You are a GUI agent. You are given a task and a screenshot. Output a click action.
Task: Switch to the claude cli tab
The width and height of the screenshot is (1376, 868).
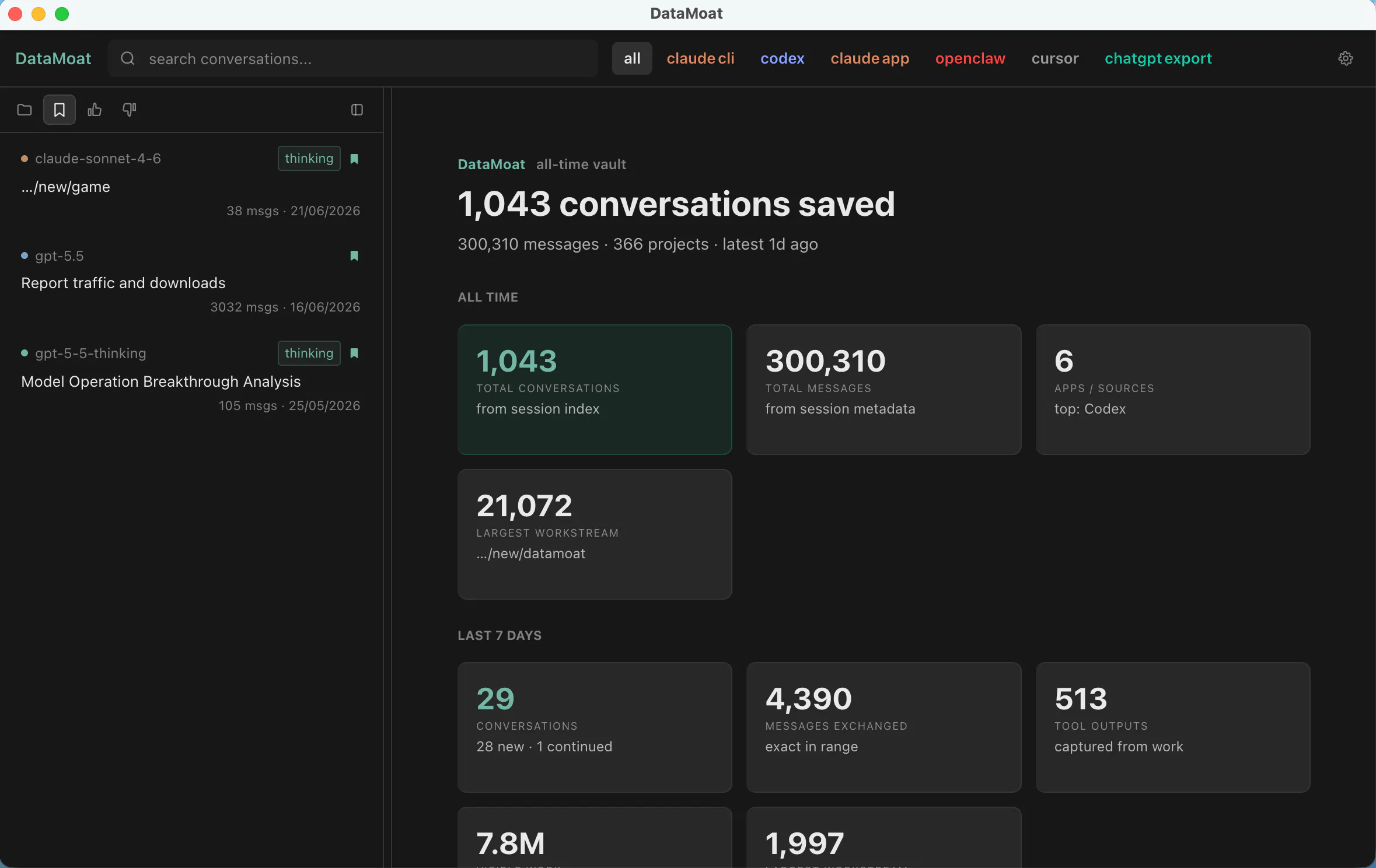tap(700, 58)
